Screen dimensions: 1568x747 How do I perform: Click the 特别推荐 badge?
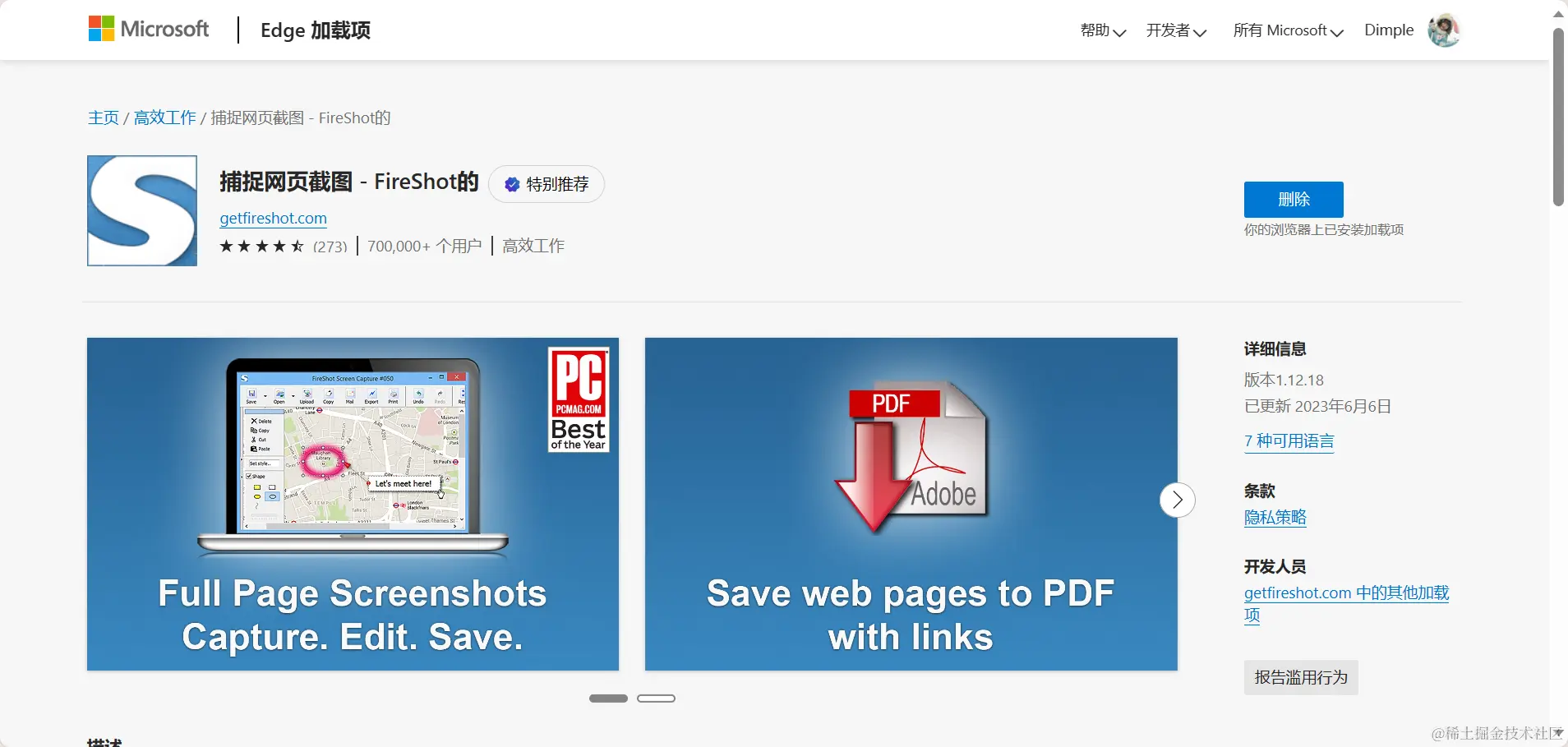tap(546, 184)
